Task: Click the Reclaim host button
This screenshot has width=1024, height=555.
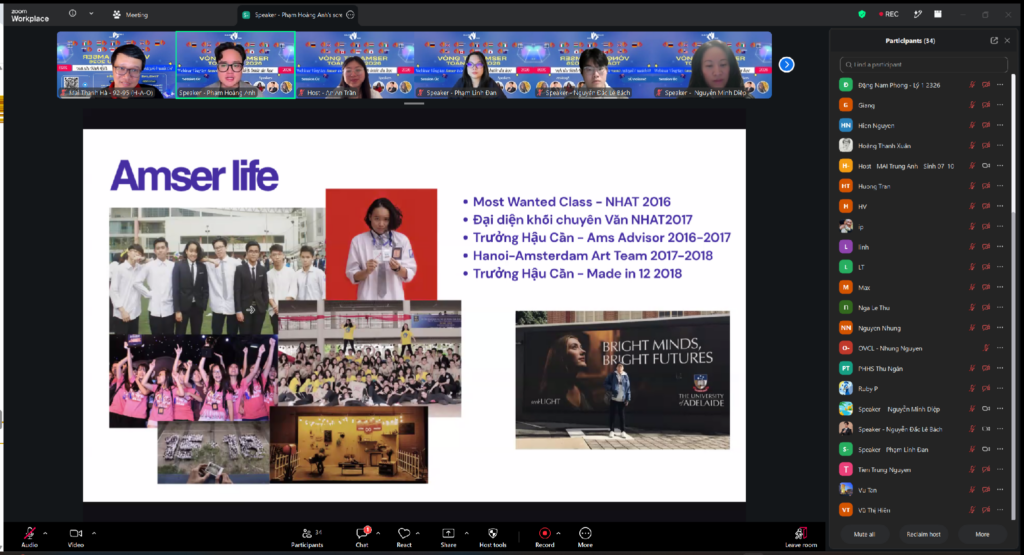Action: [923, 534]
